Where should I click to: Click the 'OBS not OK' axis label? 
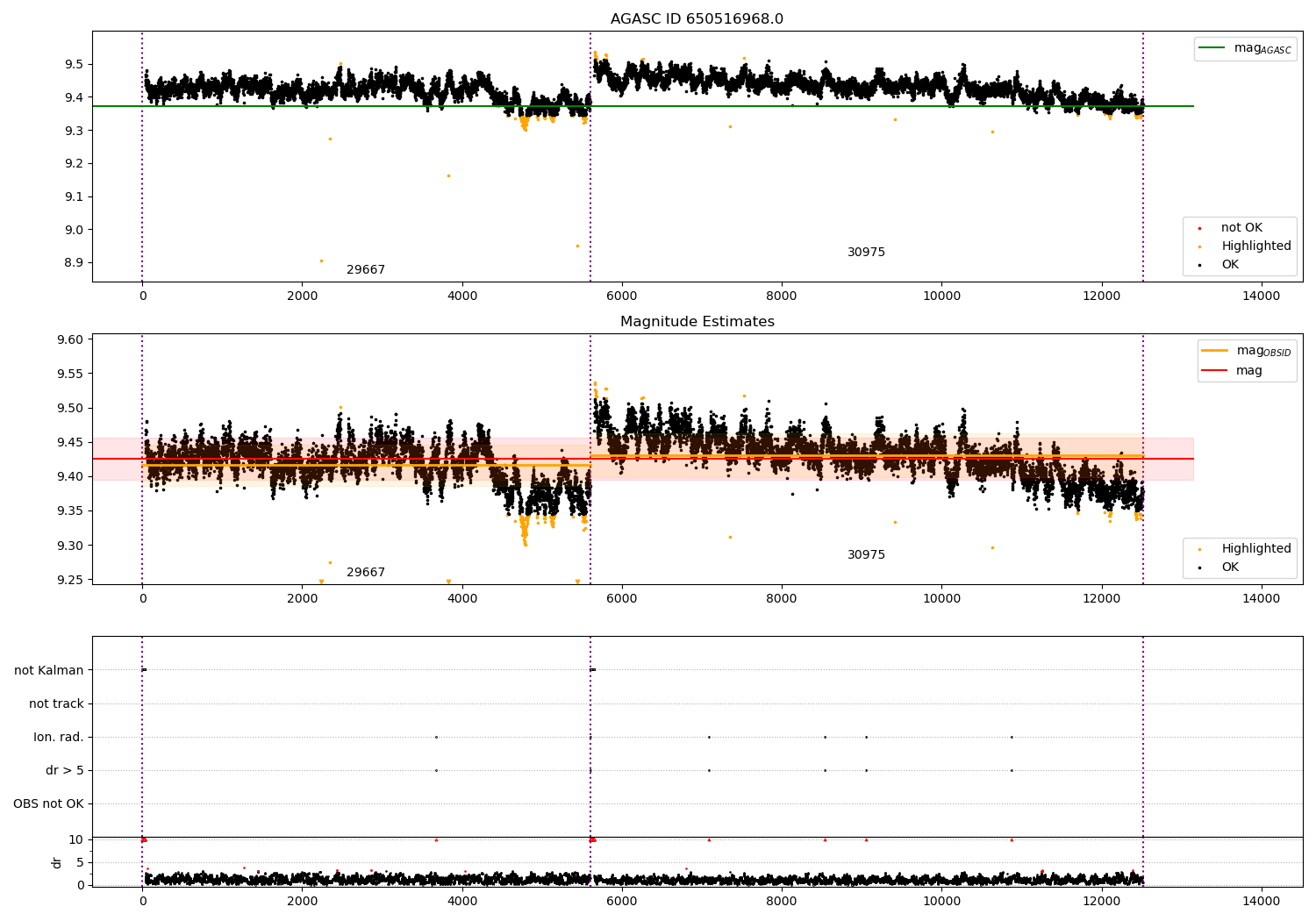48,803
